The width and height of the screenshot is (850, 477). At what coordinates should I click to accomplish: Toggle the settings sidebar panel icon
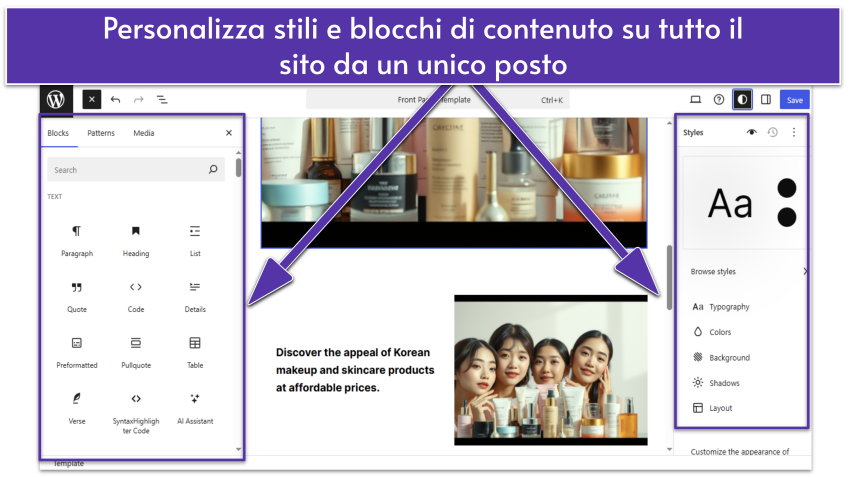click(766, 100)
